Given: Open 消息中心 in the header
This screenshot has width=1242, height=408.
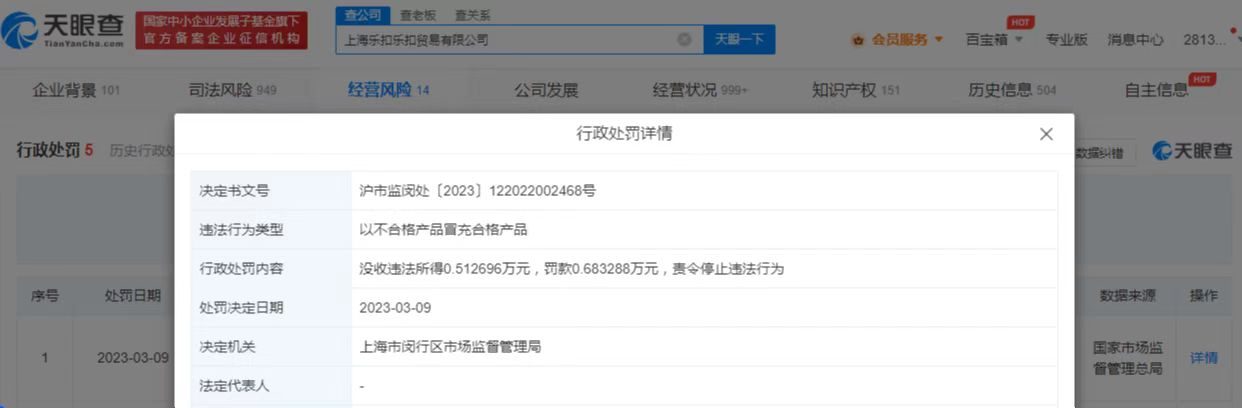Looking at the screenshot, I should click(1135, 40).
